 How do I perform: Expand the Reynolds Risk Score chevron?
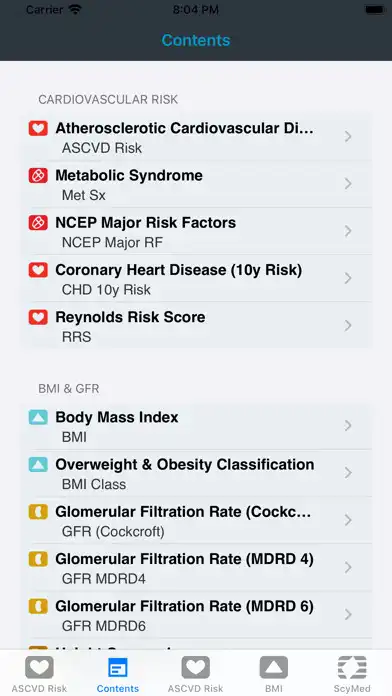pos(348,326)
